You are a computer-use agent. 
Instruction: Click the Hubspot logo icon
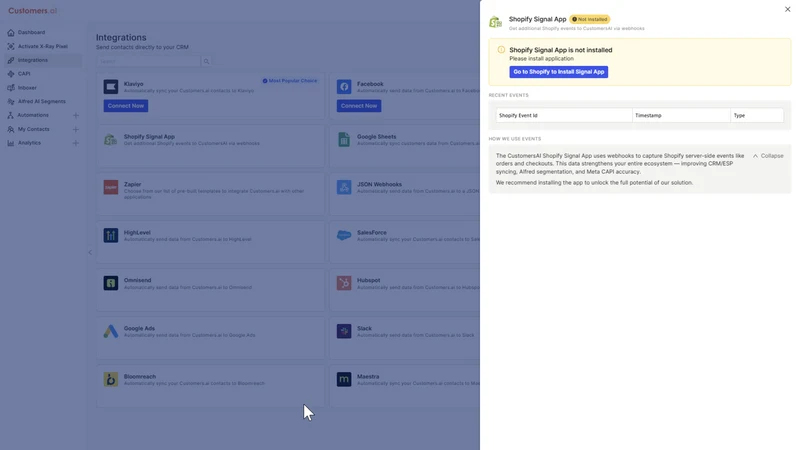coord(344,283)
